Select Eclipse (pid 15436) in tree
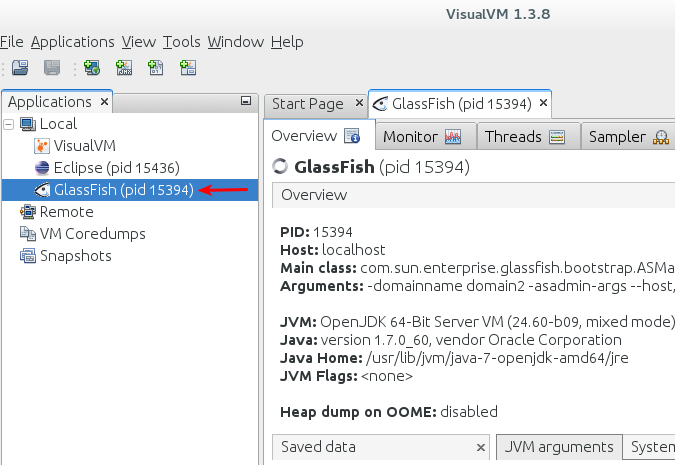 117,168
